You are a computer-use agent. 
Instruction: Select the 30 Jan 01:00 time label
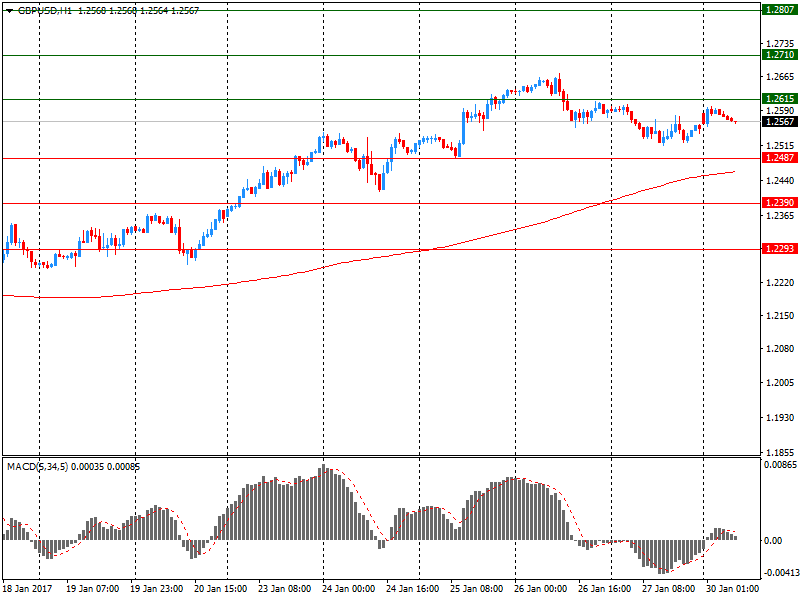coord(733,588)
